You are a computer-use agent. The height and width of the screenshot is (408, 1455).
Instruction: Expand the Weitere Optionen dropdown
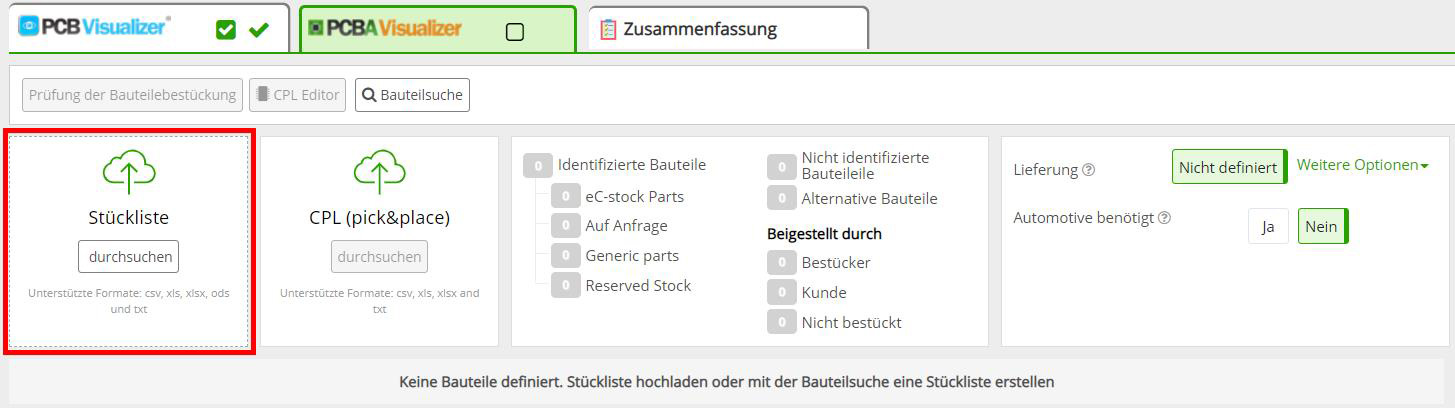coord(1362,165)
